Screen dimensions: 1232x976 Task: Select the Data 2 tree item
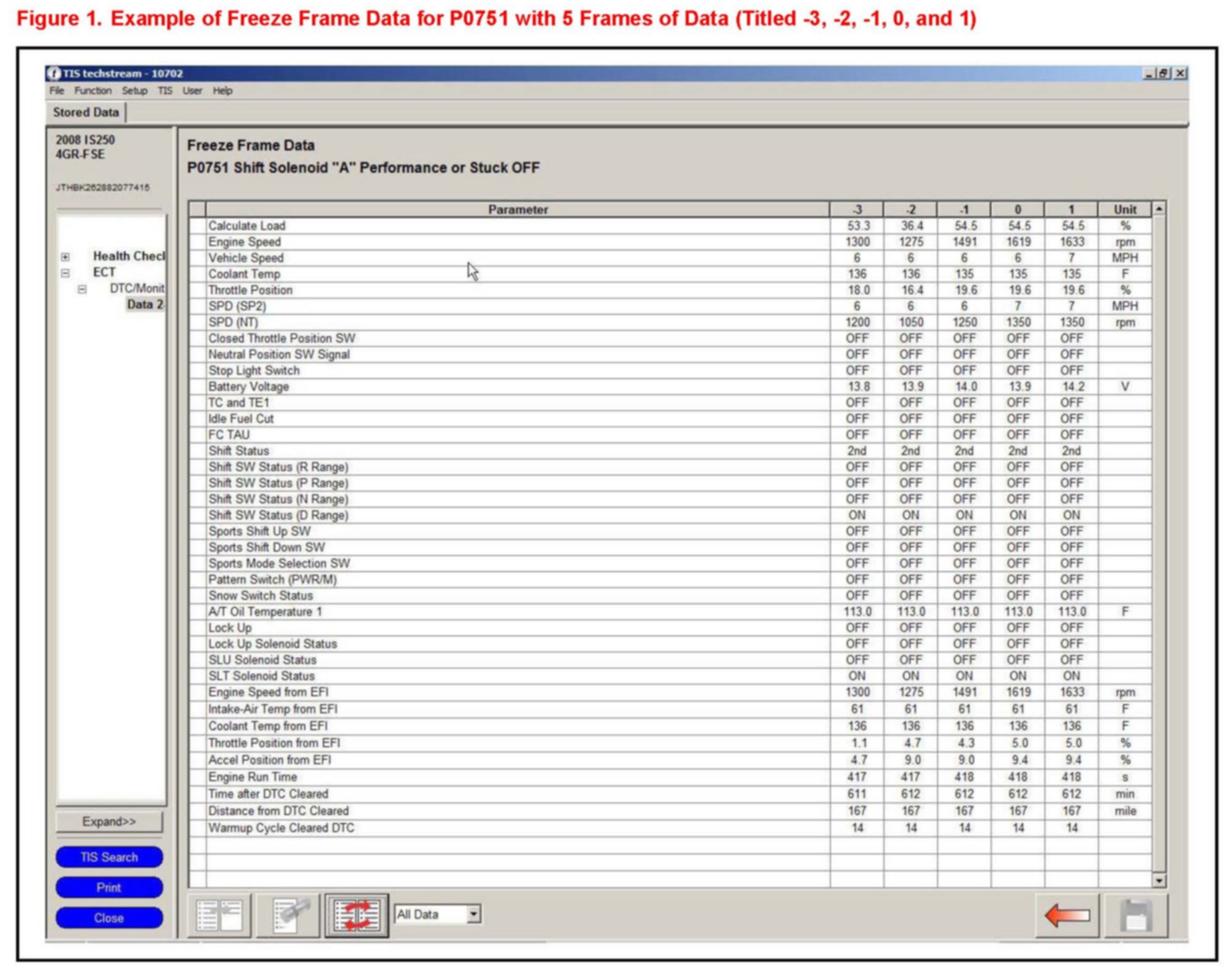(144, 304)
